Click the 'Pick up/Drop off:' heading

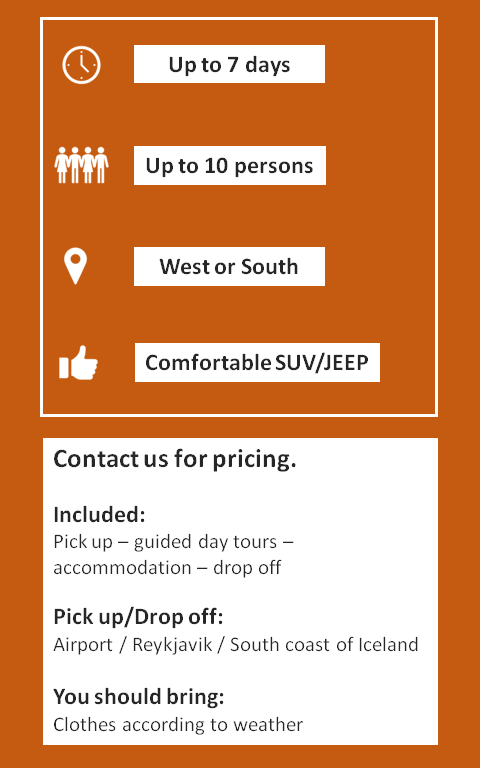138,617
